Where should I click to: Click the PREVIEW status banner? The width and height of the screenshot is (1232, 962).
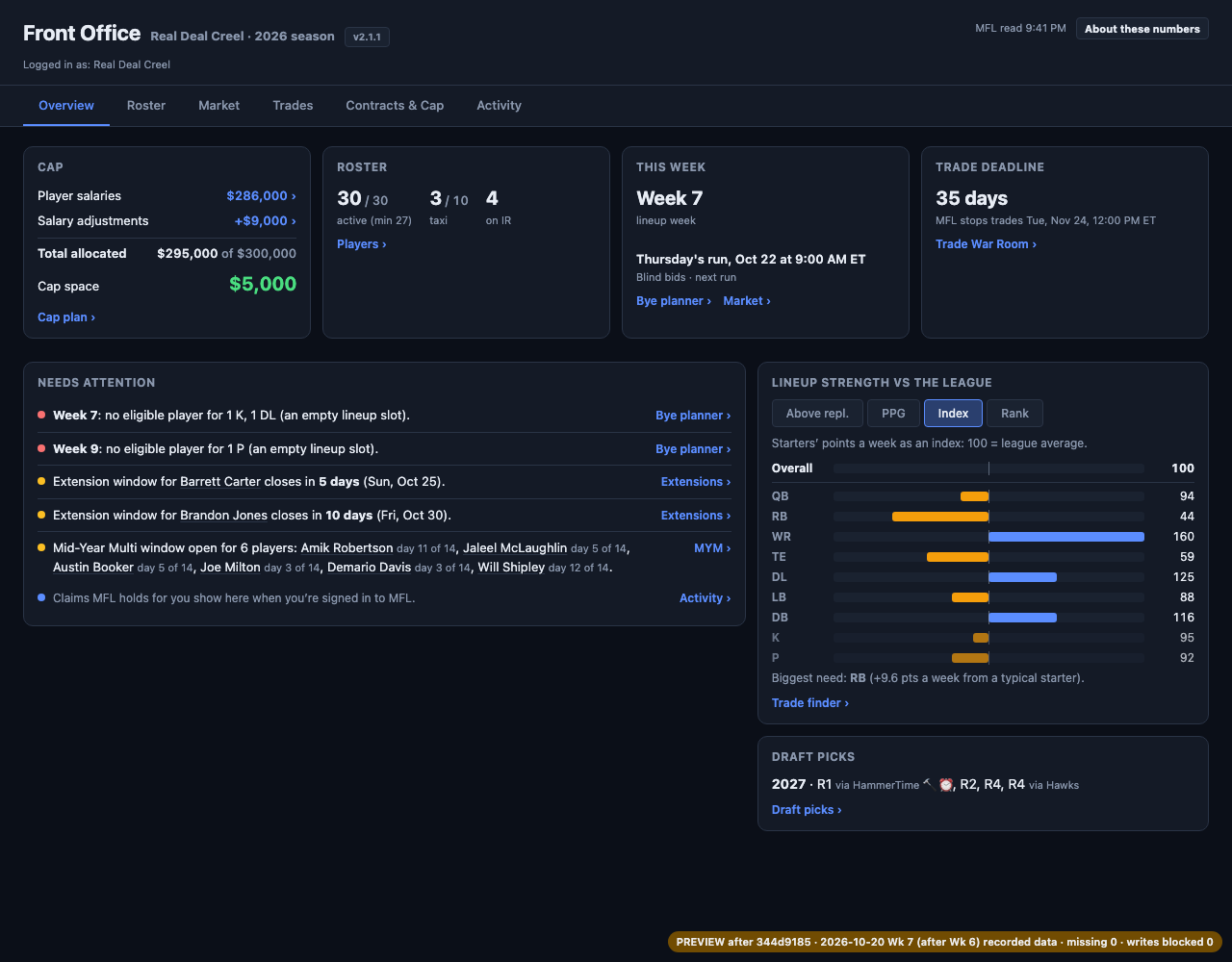[x=944, y=942]
